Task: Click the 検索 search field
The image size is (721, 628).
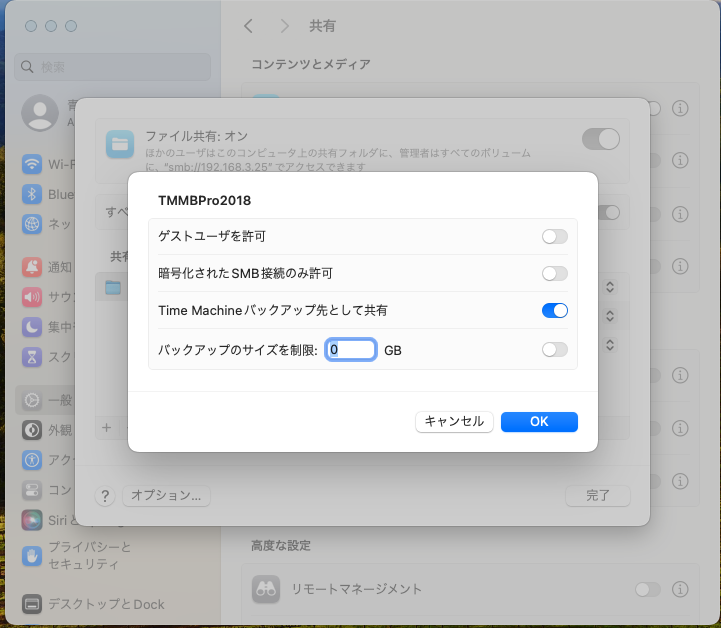Action: [x=115, y=67]
